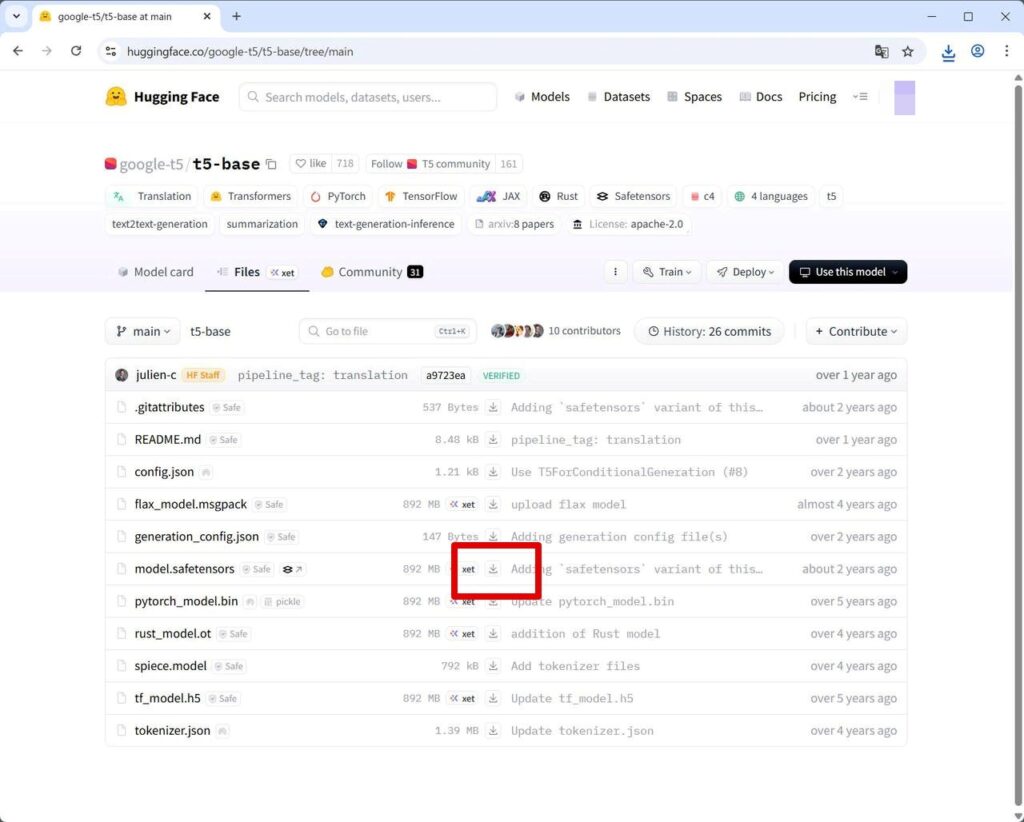The height and width of the screenshot is (822, 1024).
Task: Download the model.safetensors file
Action: [493, 569]
